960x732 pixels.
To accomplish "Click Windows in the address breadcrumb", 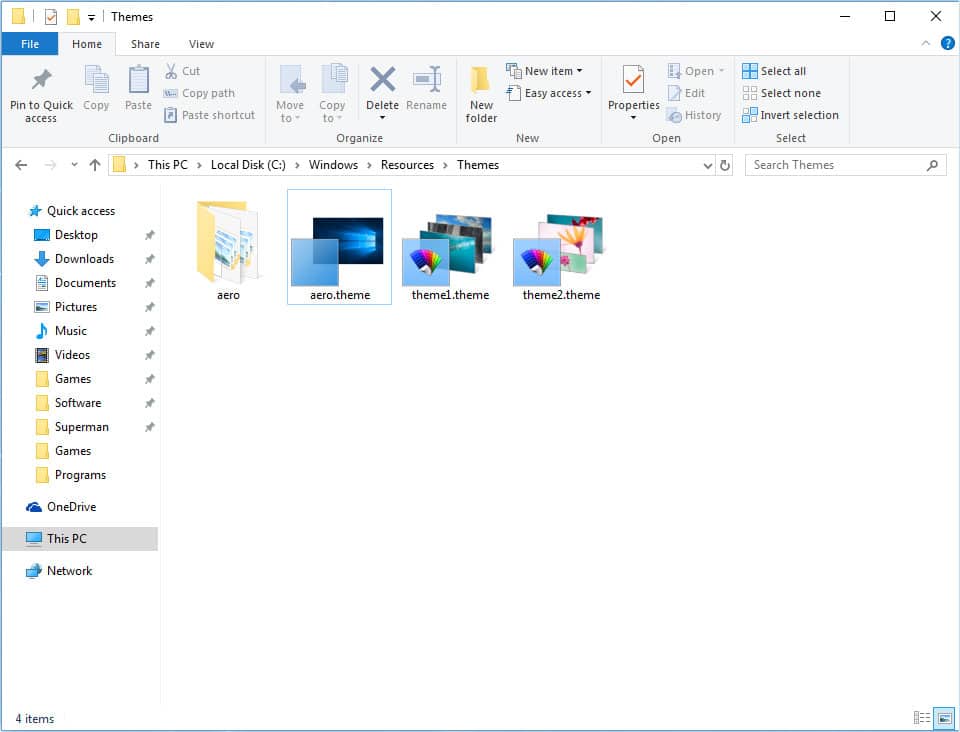I will pyautogui.click(x=333, y=165).
